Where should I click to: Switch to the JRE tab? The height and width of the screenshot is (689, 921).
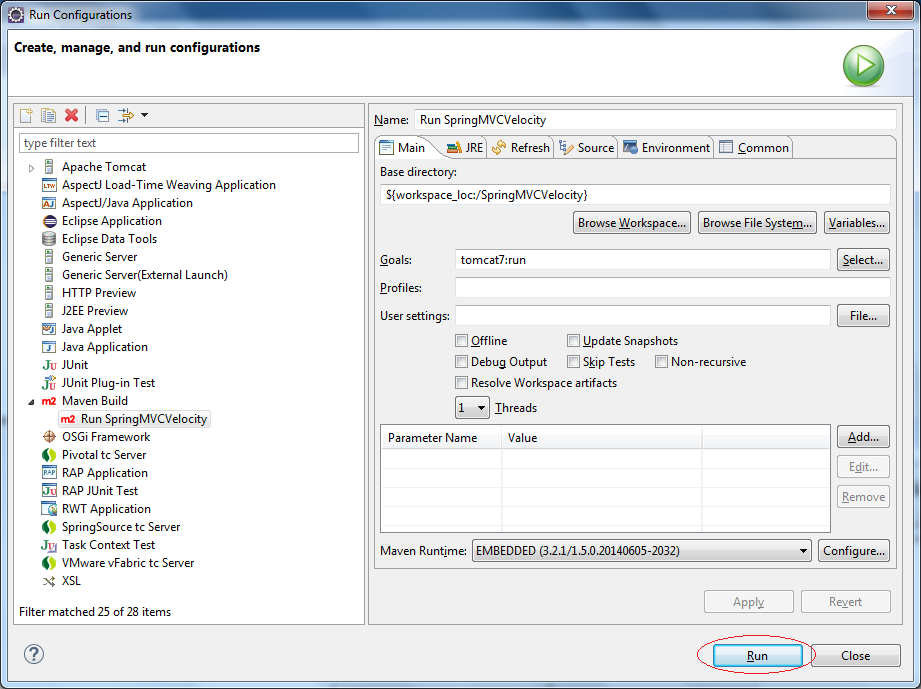[465, 147]
